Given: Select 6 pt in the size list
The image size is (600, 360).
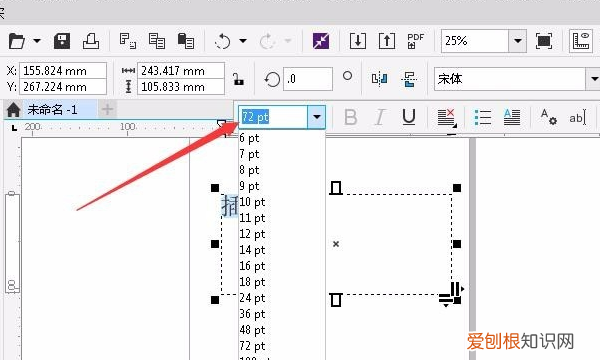Looking at the screenshot, I should pyautogui.click(x=282, y=138).
